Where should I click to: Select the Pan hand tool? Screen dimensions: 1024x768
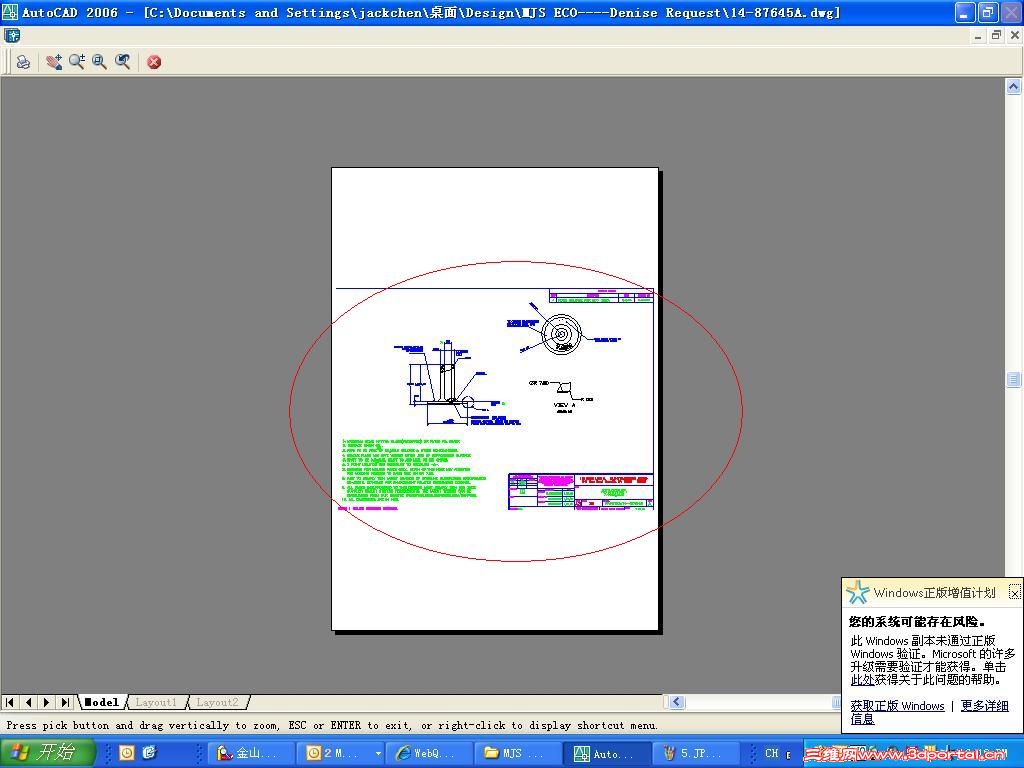[54, 62]
